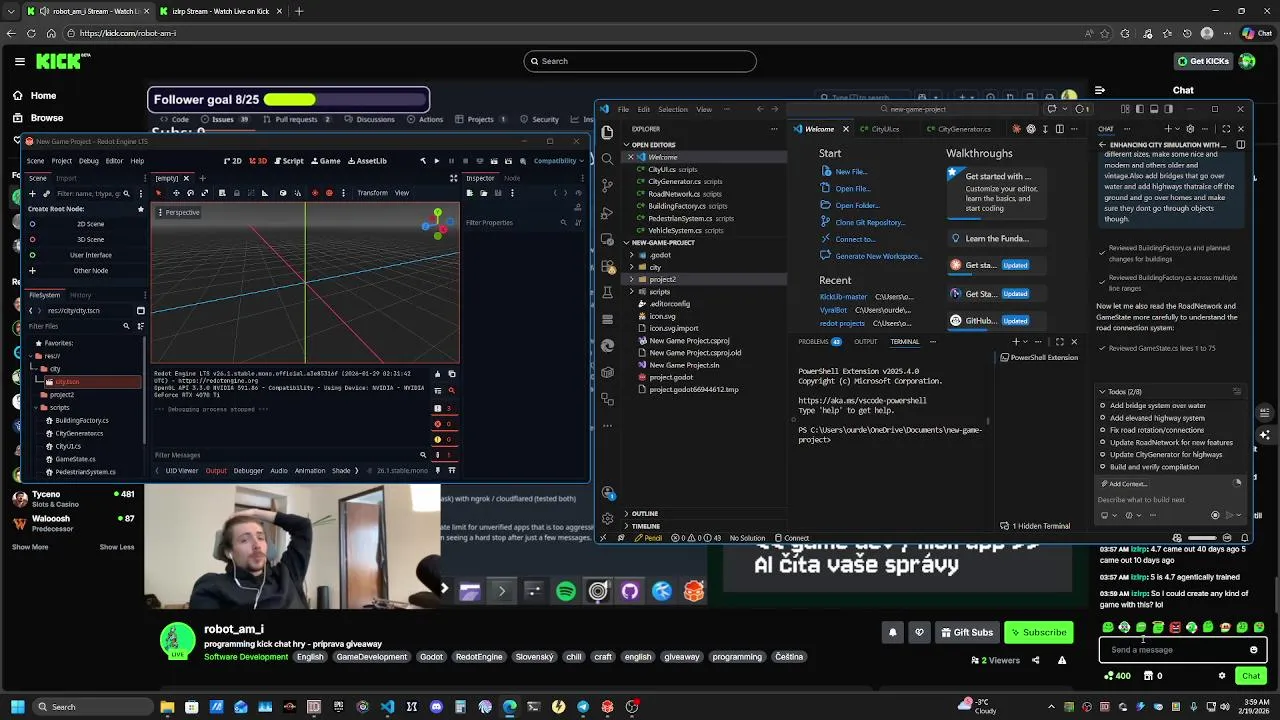1280x720 pixels.
Task: Select the Scale tool in Redot toolbar
Action: (x=204, y=193)
